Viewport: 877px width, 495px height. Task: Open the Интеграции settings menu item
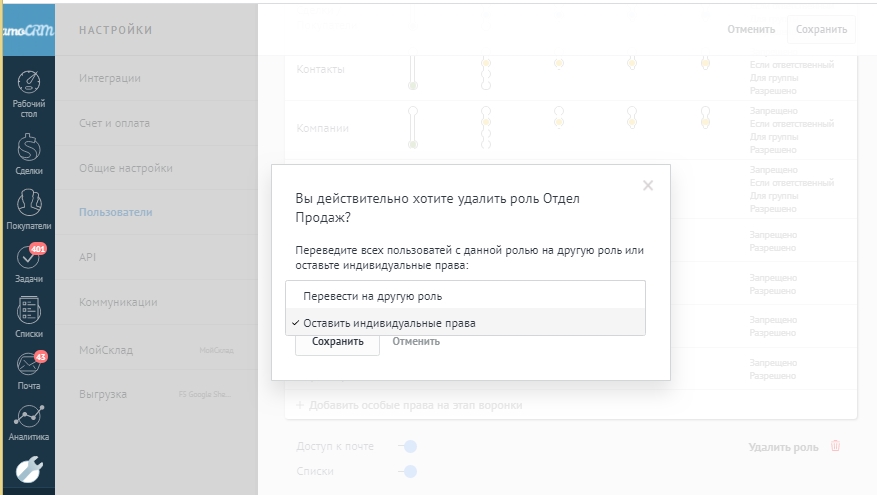click(x=110, y=78)
